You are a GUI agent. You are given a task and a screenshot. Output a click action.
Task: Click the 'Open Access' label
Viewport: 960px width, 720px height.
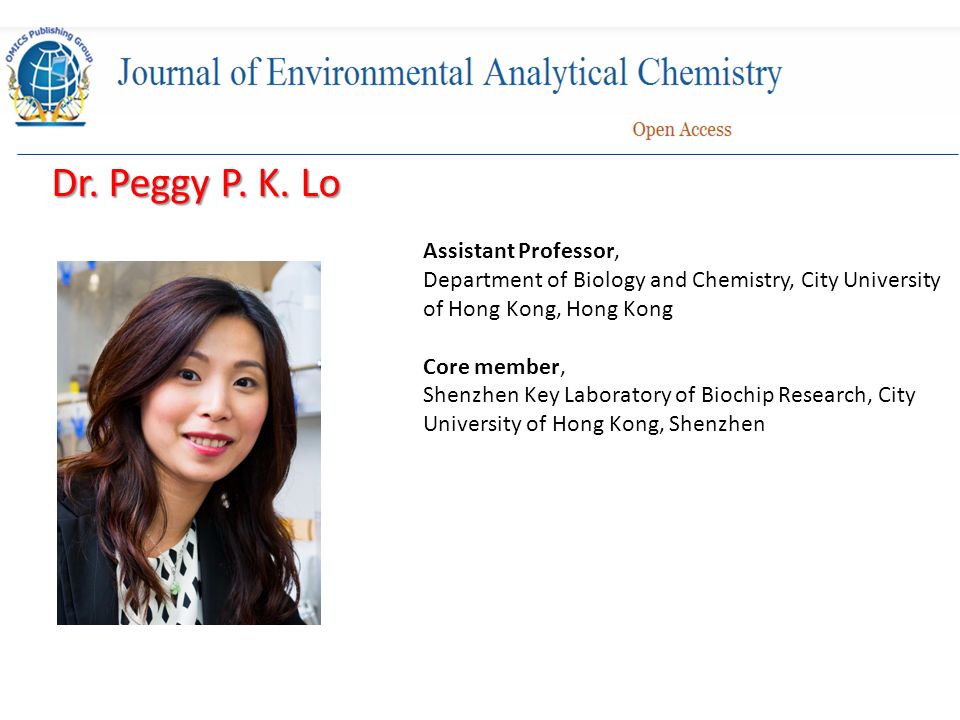(x=682, y=130)
